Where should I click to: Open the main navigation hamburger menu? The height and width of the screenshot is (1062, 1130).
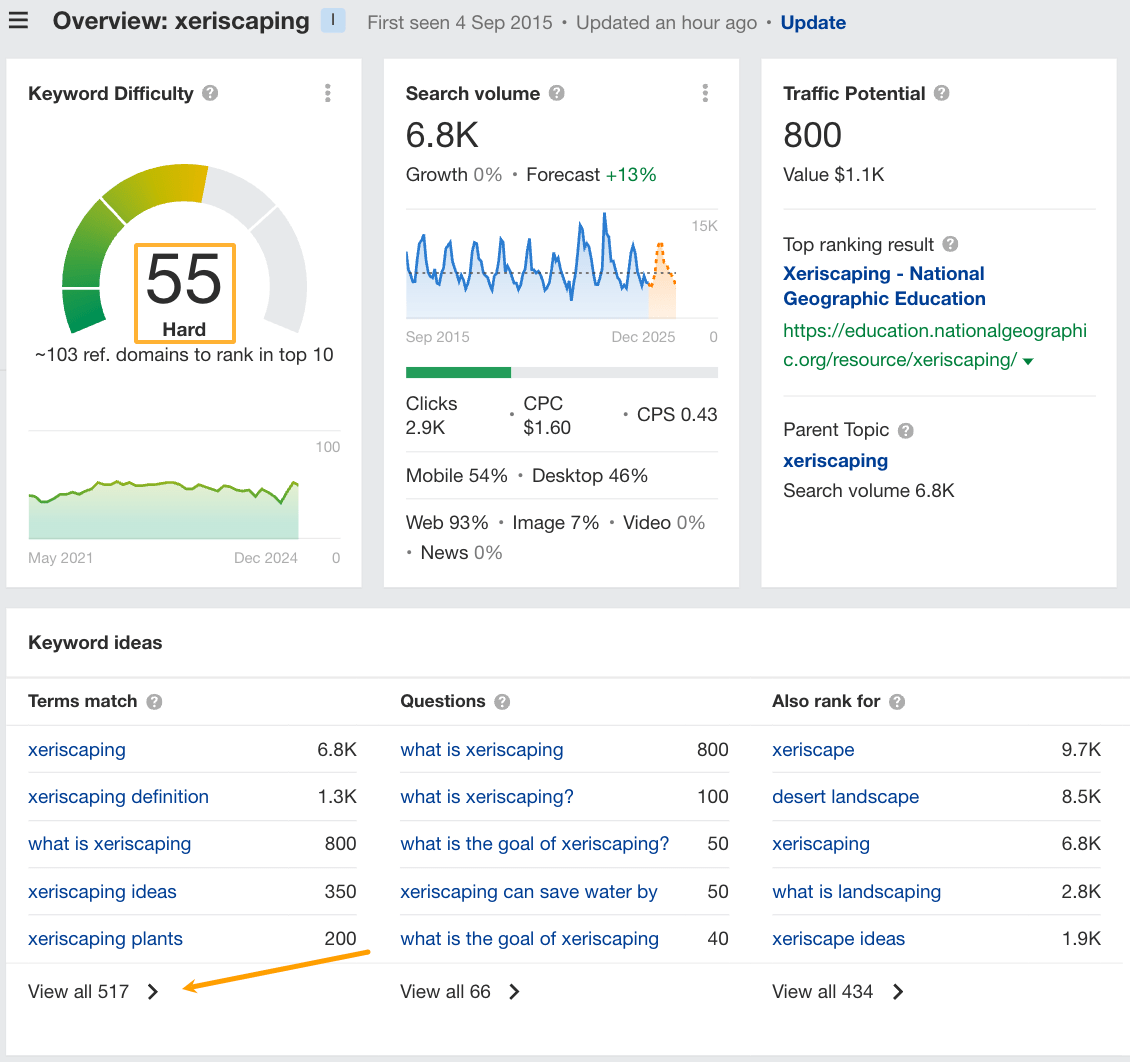(19, 20)
